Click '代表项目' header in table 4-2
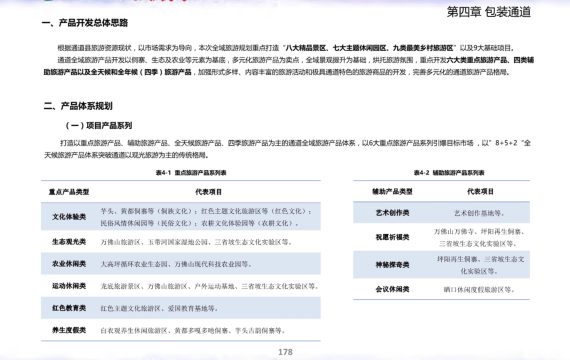Viewport: 570px width, 360px height. [480, 191]
